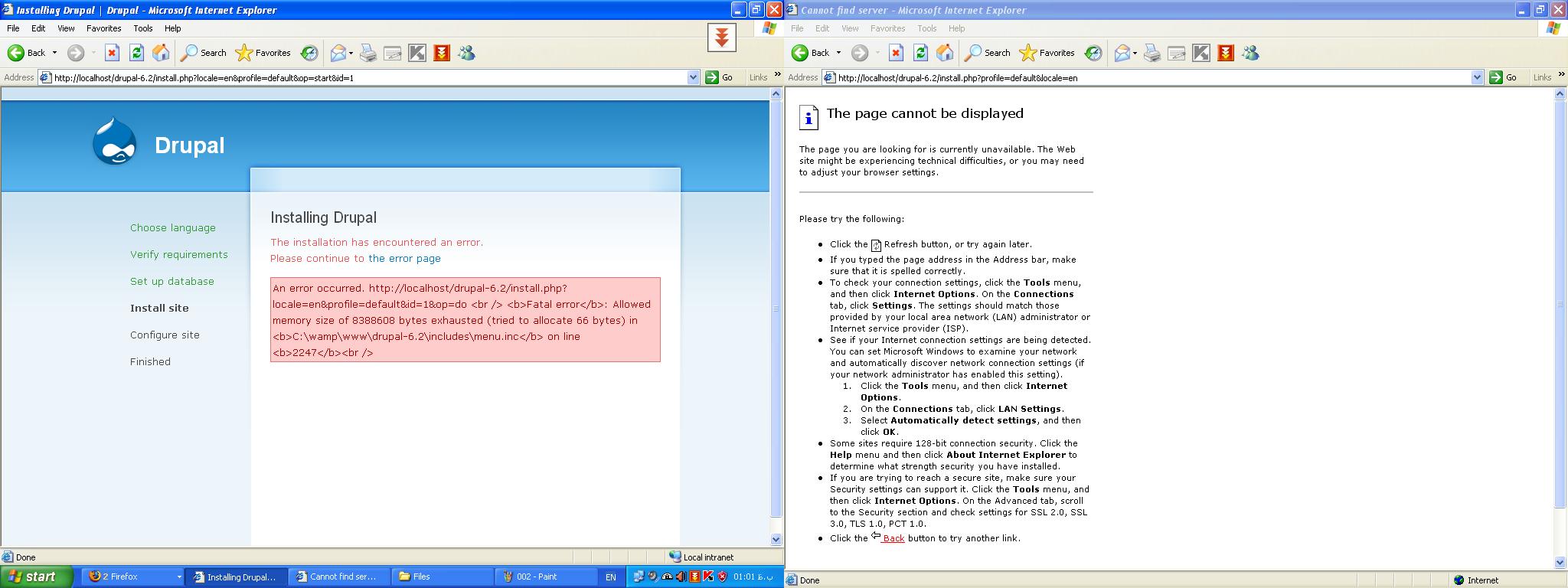1568x588 pixels.
Task: Open View menu in the Installing Drupal window
Action: [x=66, y=28]
